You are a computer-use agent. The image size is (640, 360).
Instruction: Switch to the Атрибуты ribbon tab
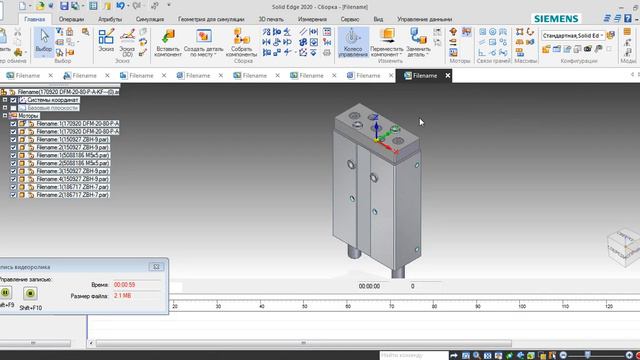(110, 19)
